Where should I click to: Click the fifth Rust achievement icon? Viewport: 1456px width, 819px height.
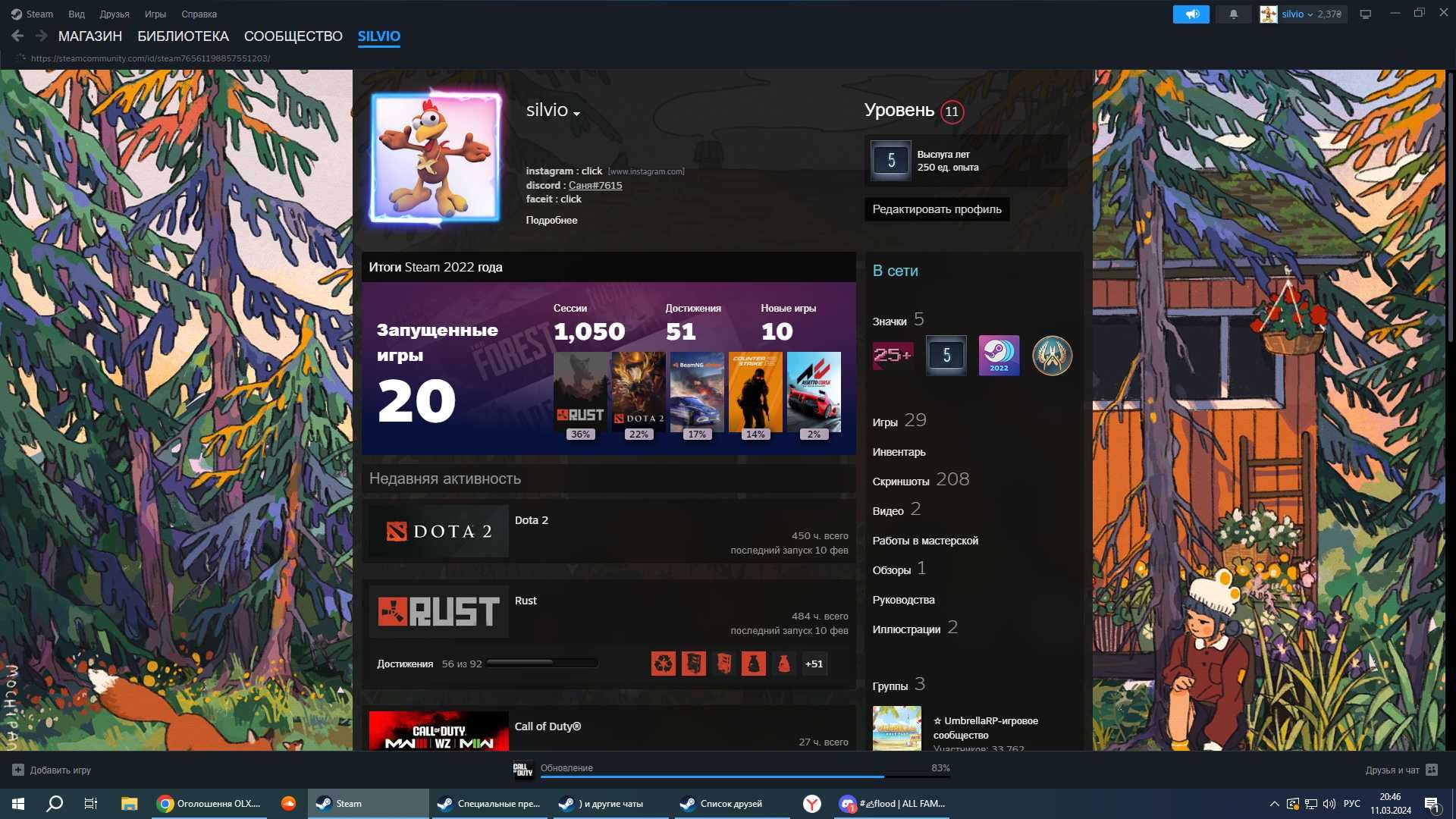click(x=784, y=664)
